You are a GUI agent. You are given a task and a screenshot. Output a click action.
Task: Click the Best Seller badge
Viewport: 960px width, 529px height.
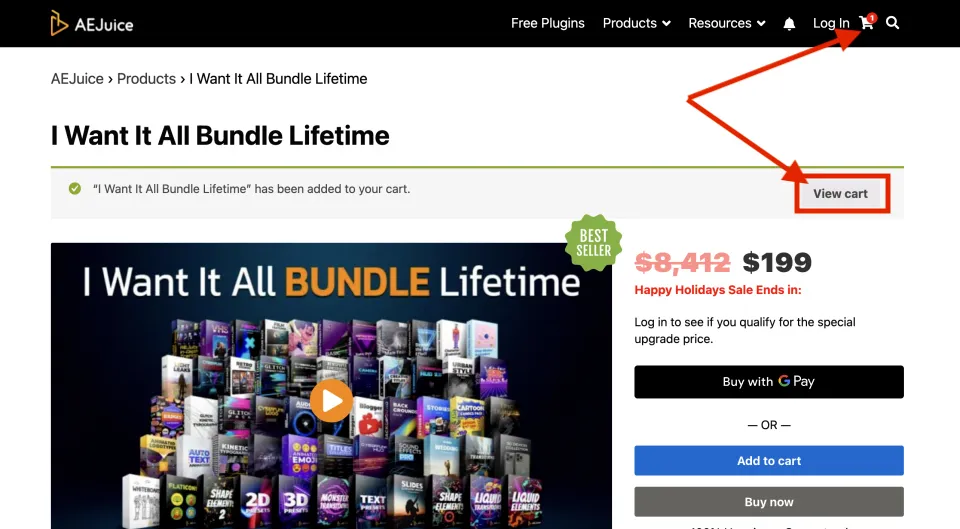[x=593, y=243]
